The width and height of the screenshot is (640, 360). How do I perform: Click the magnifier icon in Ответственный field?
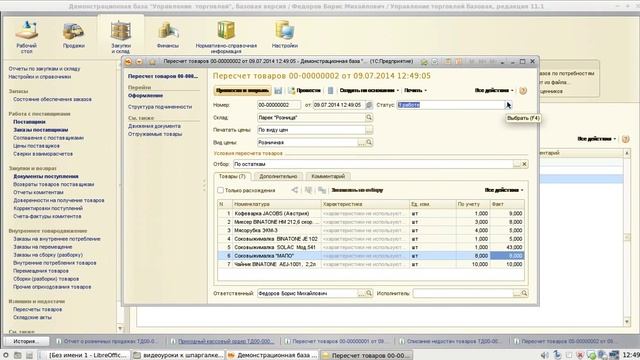tap(369, 293)
